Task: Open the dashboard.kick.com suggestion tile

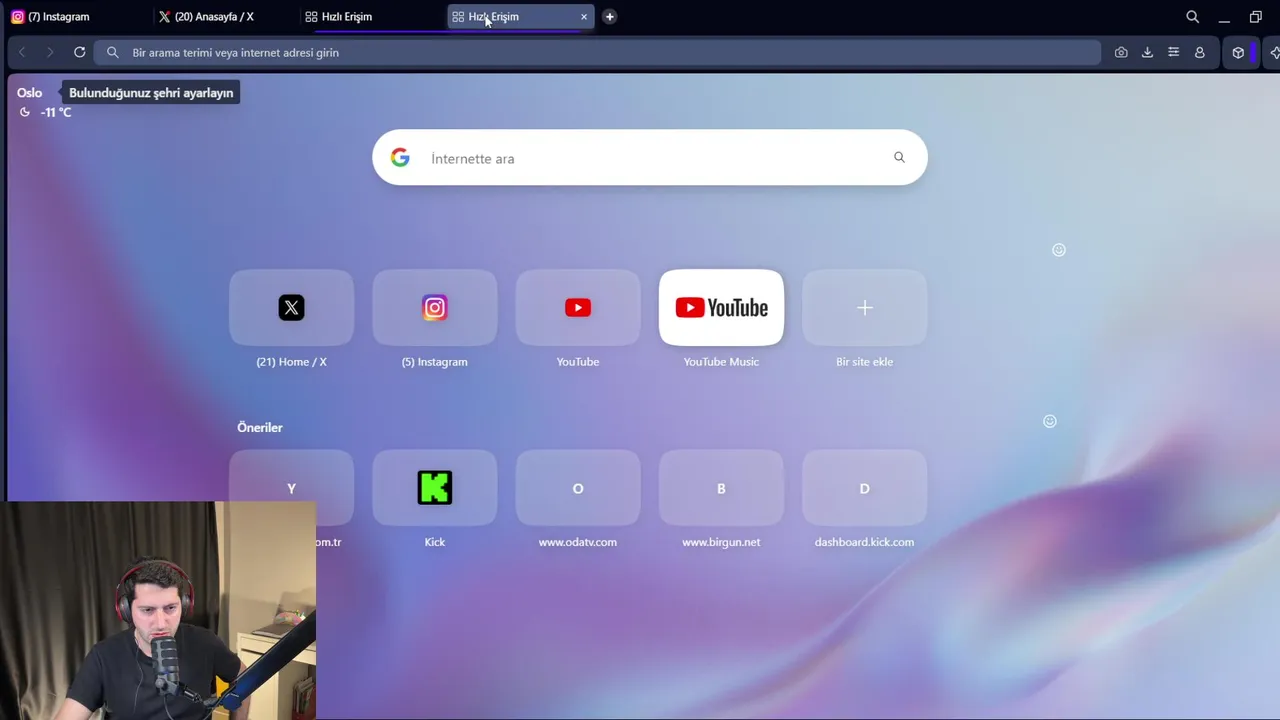Action: (x=865, y=488)
